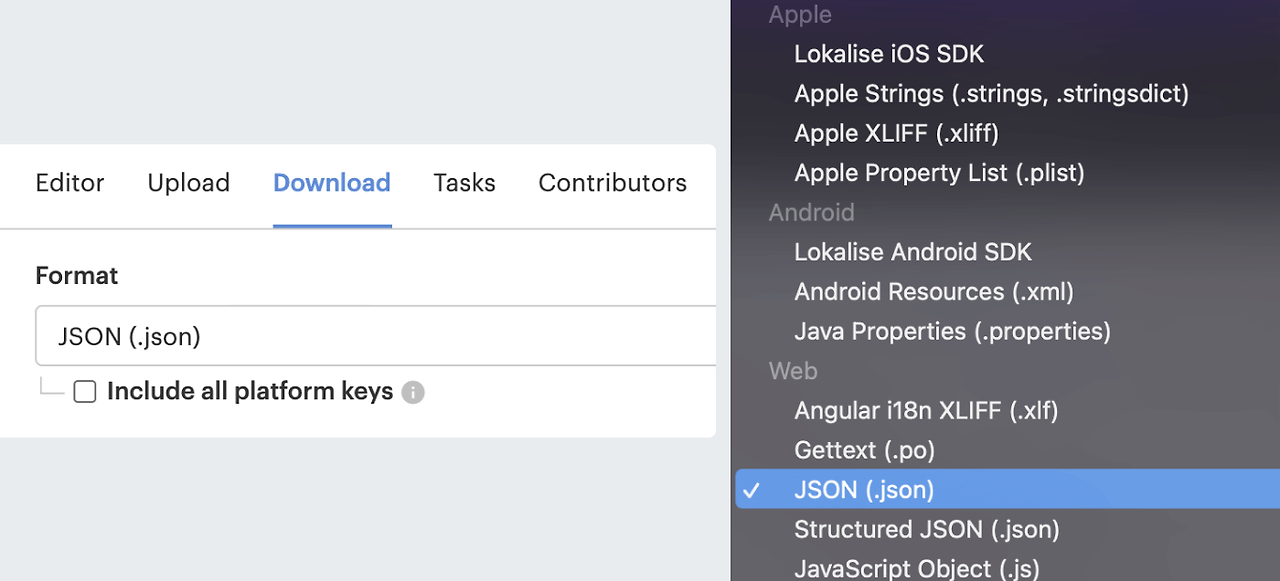Open the Format dropdown field
Screen dimensions: 1280x581
click(x=375, y=337)
